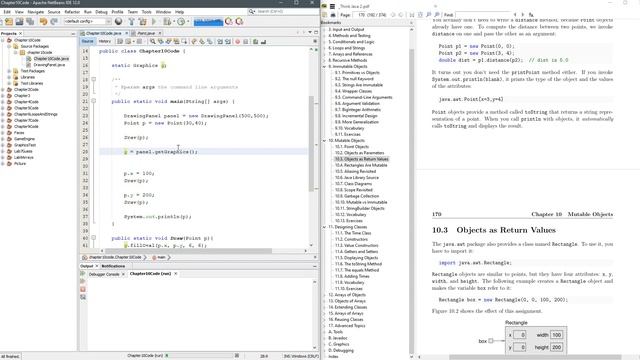Viewport: 640px width, 360px height.
Task: Collapse the main method code fold
Action: tap(93, 101)
